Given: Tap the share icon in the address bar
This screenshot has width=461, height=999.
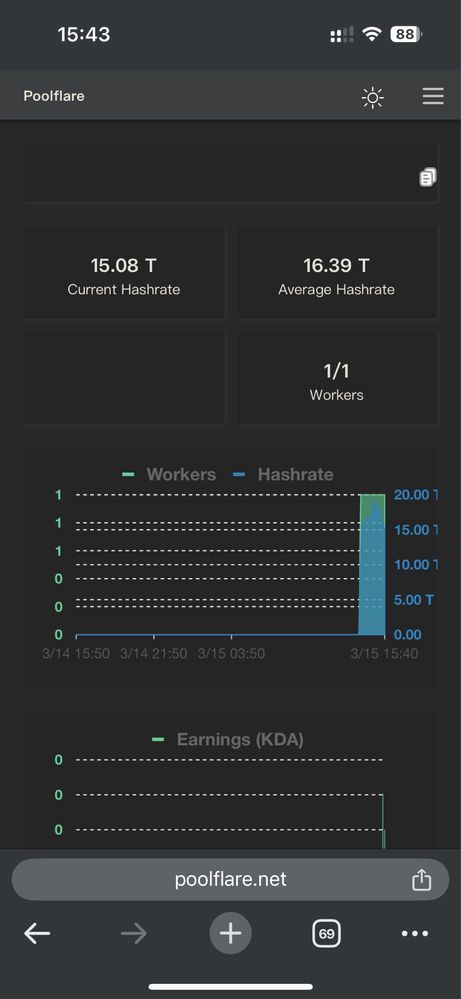Looking at the screenshot, I should coord(422,880).
